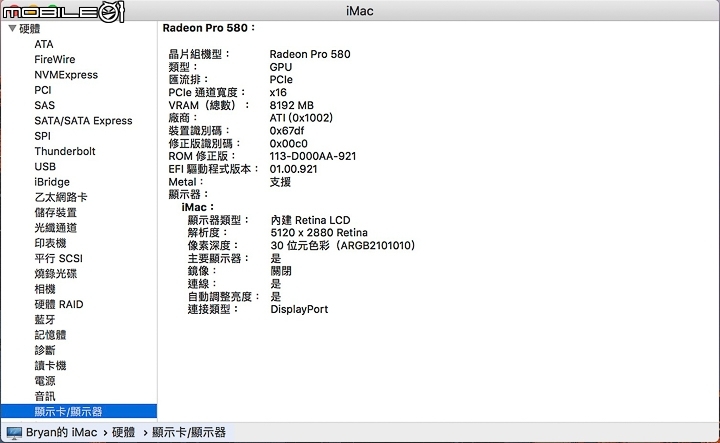
Task: Click 硬體 in the bottom path bar
Action: click(124, 432)
